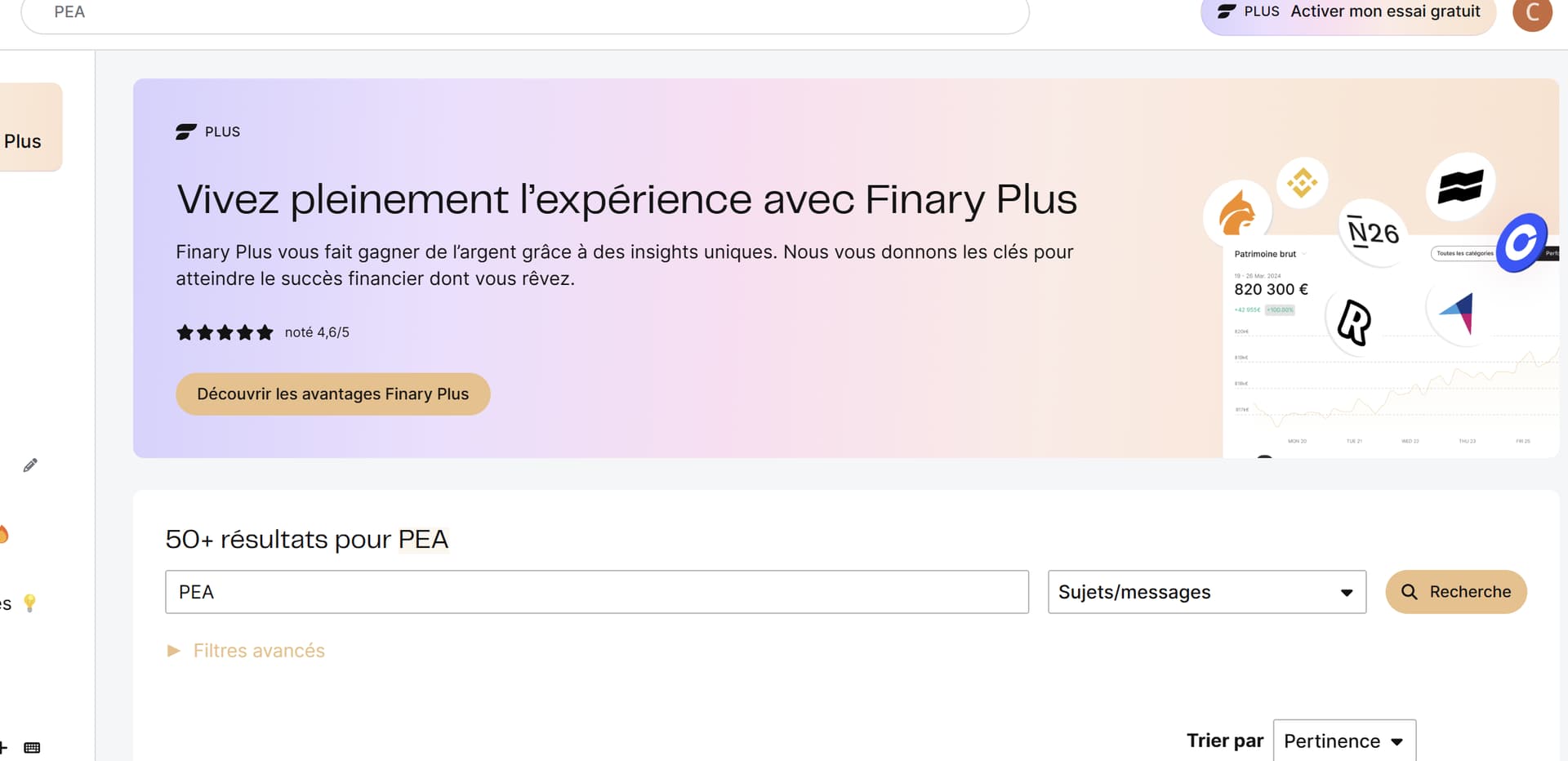This screenshot has height=761, width=1568.
Task: Click the lightbulb emoji in the sidebar
Action: (x=30, y=603)
